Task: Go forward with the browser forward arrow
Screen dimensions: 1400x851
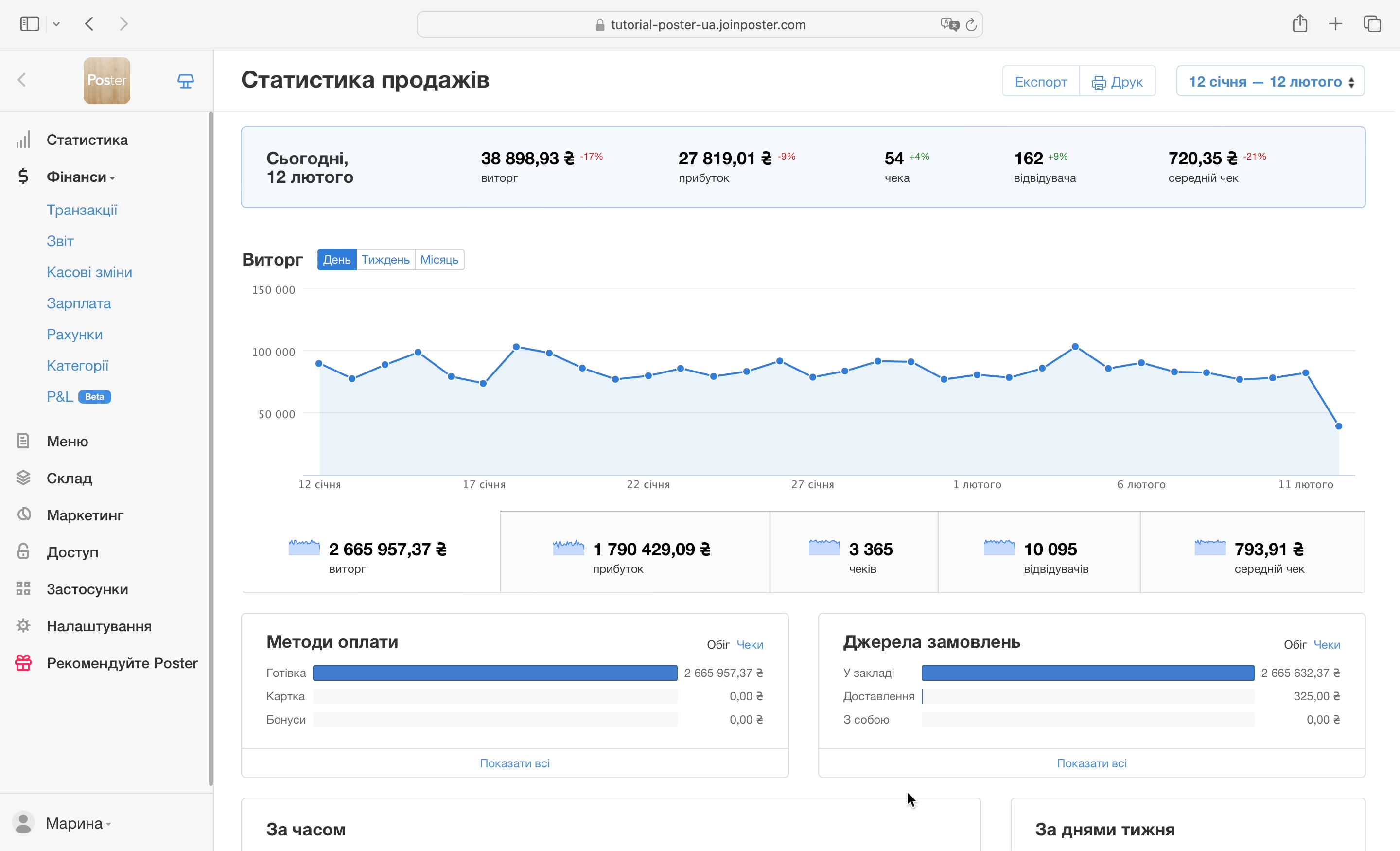Action: (124, 24)
